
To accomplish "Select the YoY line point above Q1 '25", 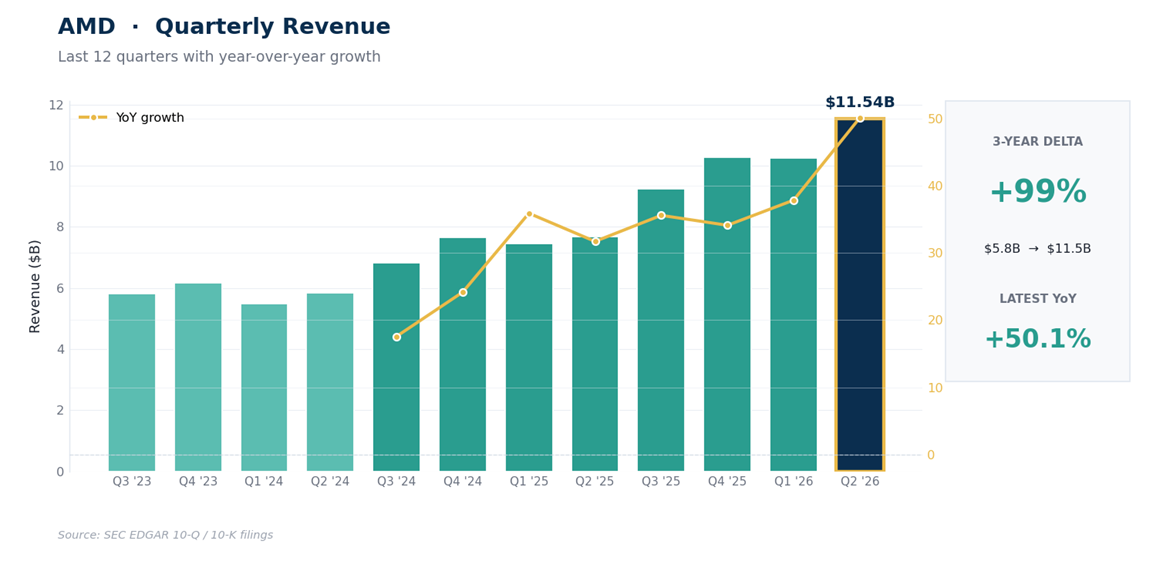I will click(x=529, y=214).
